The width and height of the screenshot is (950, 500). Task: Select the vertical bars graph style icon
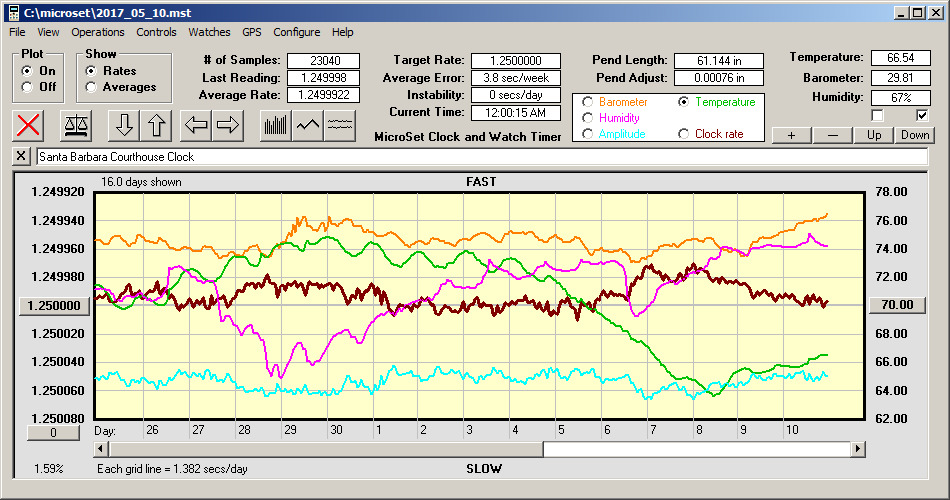pyautogui.click(x=275, y=125)
